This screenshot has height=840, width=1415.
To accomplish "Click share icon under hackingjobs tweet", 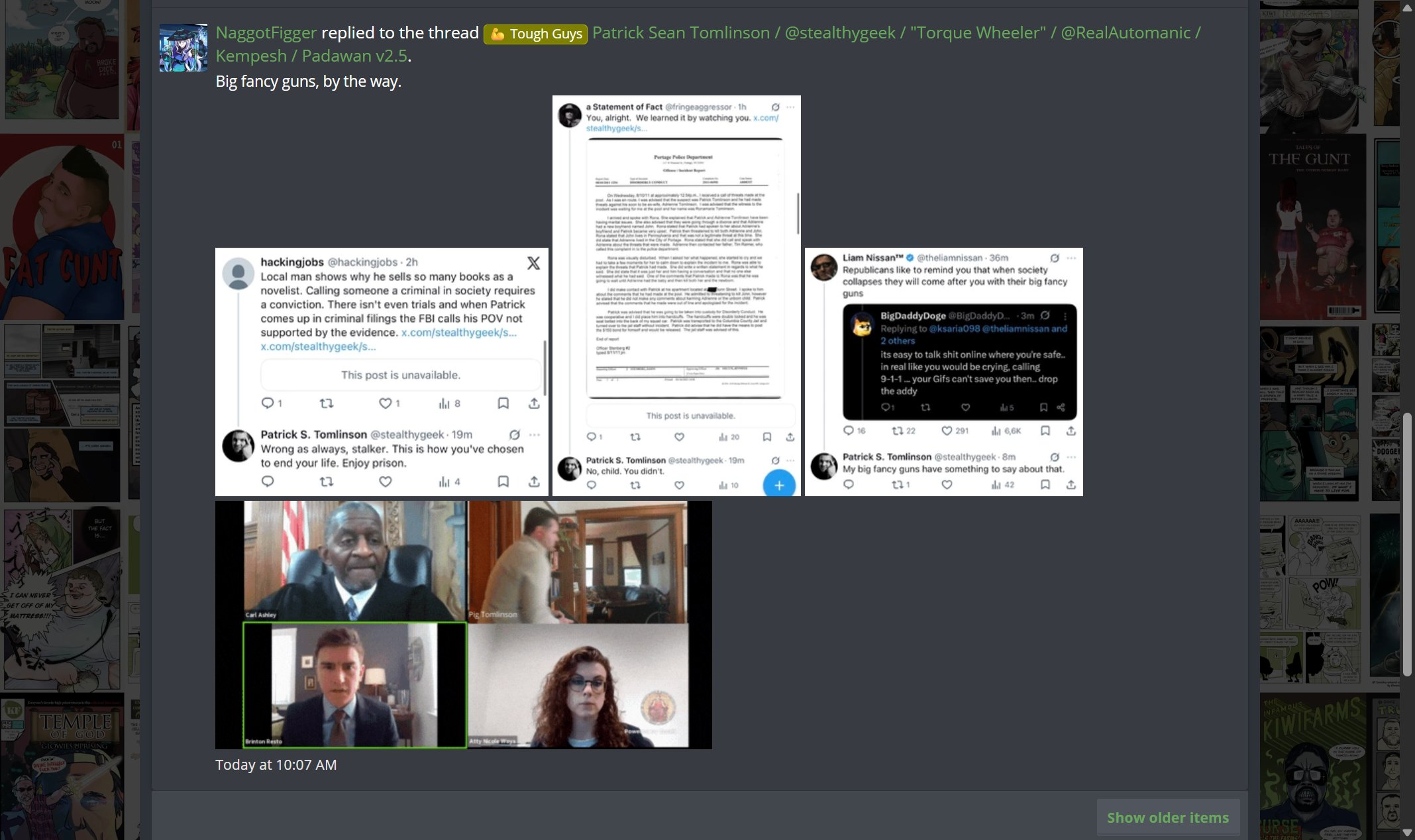I will coord(534,403).
